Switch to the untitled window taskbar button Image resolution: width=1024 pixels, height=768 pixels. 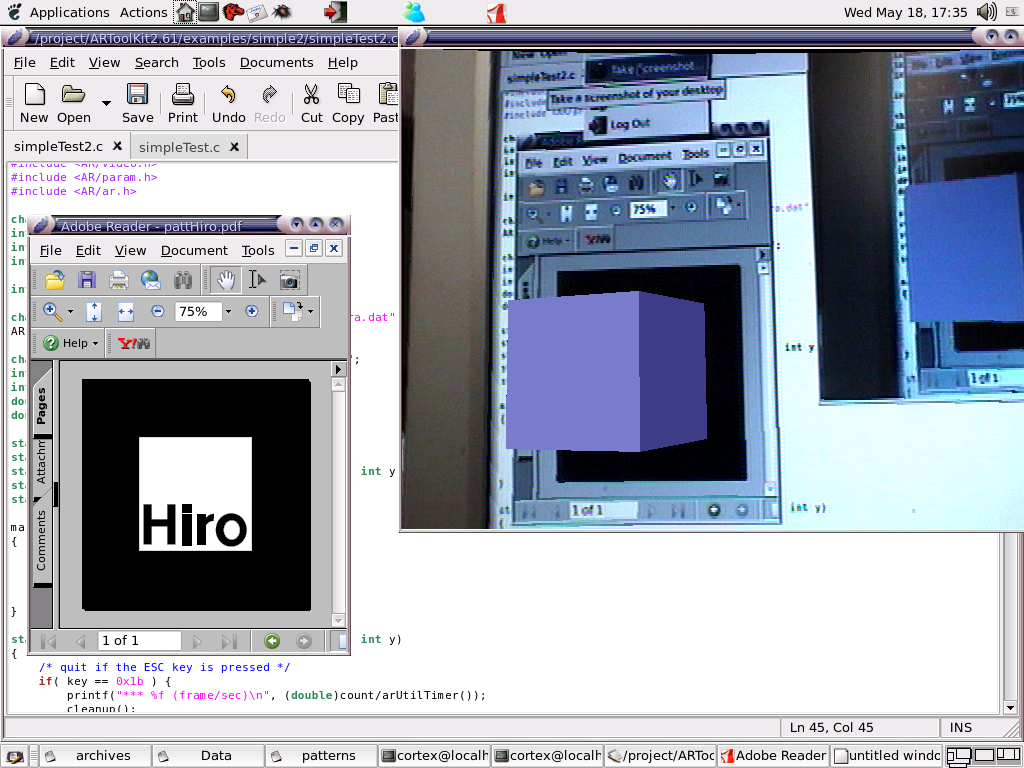pyautogui.click(x=887, y=756)
